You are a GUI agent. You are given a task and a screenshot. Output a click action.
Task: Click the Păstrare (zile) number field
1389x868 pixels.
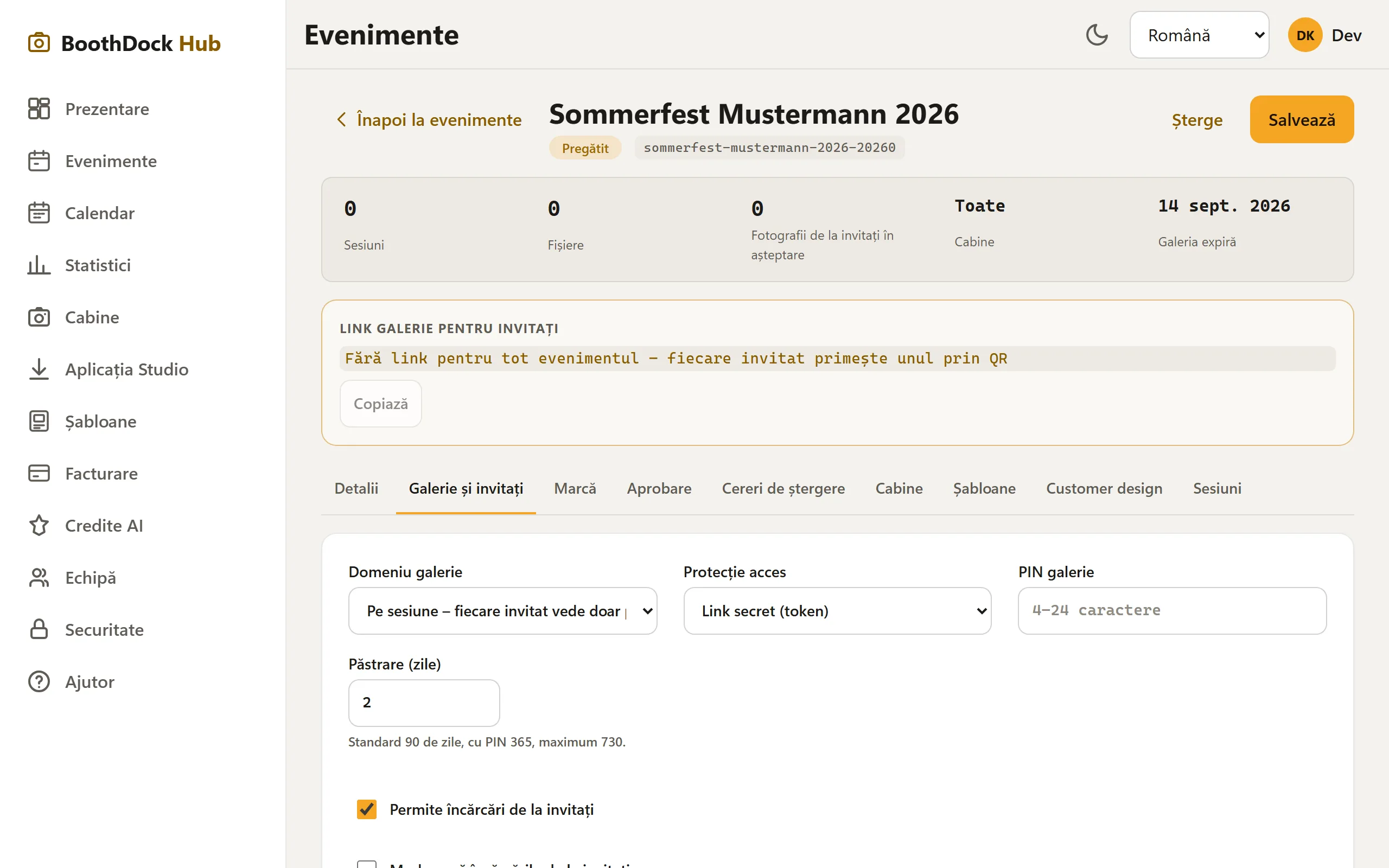424,703
